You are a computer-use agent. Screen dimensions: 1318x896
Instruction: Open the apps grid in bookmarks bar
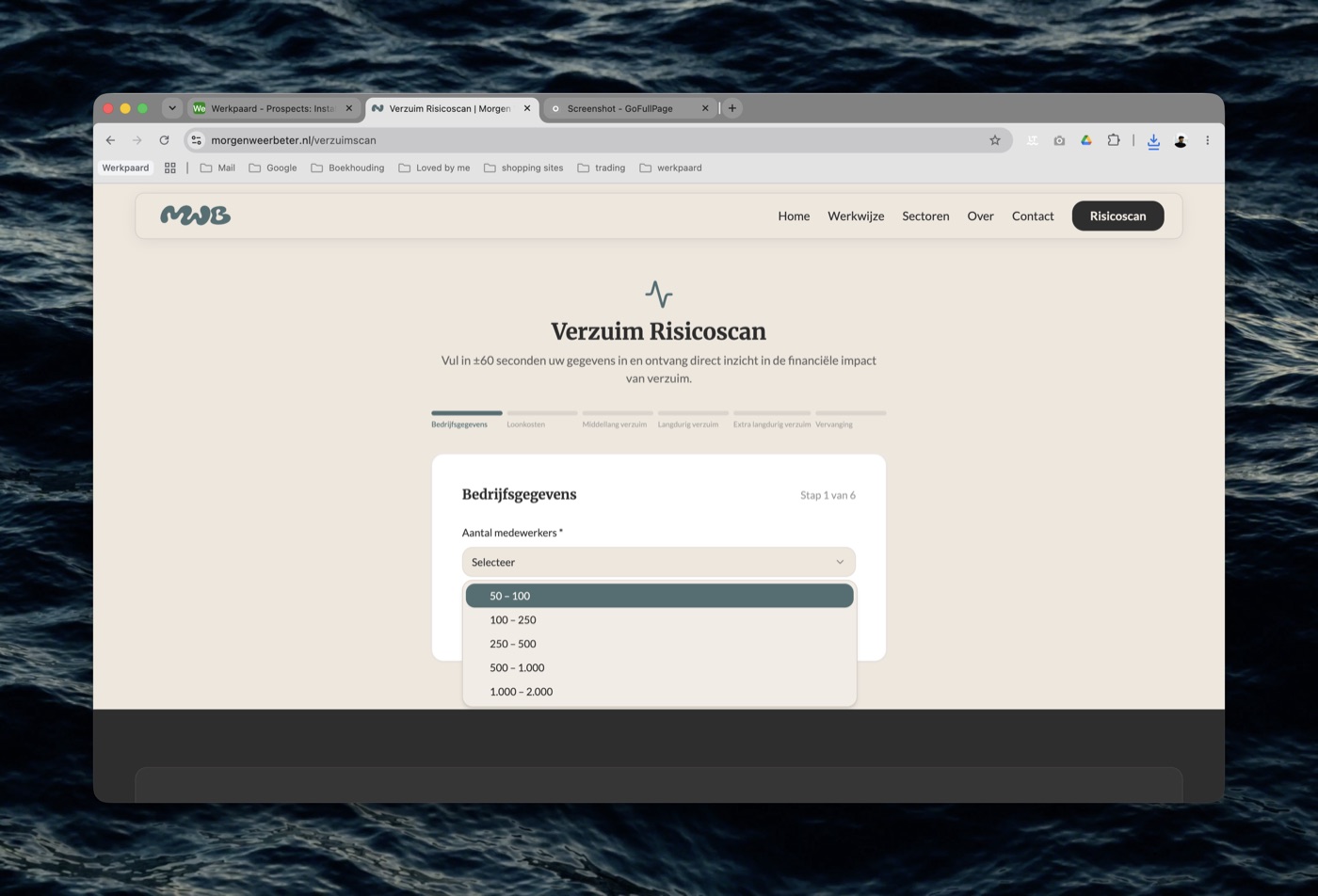(170, 168)
